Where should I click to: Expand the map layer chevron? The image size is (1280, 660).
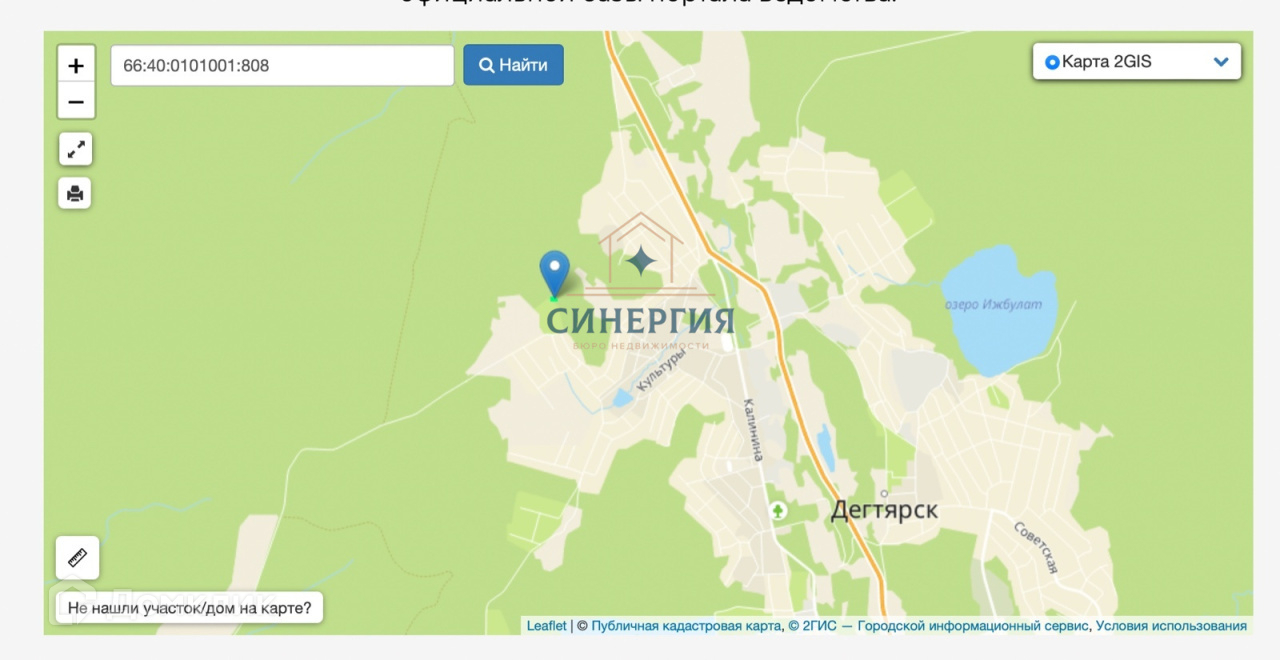[x=1221, y=62]
